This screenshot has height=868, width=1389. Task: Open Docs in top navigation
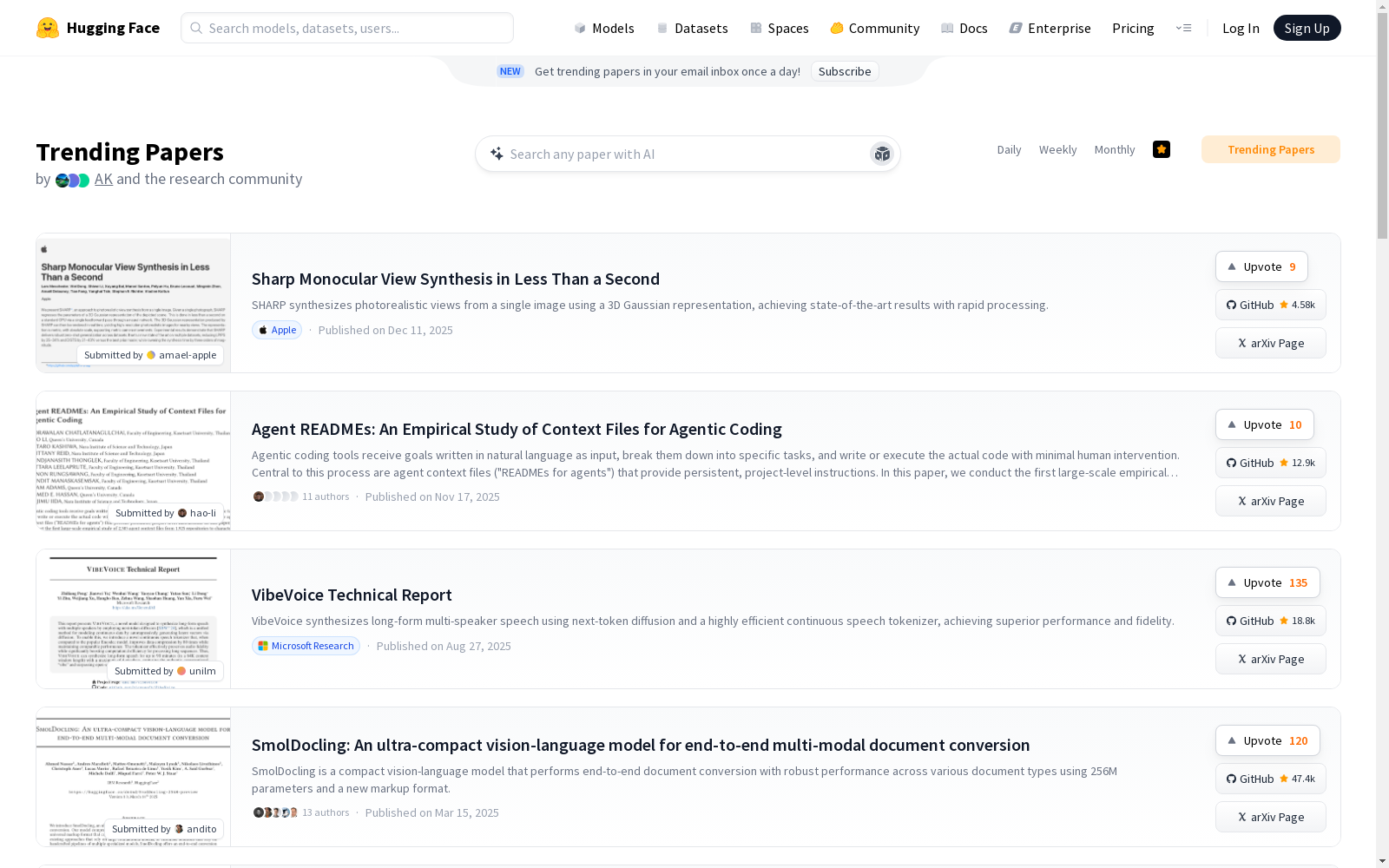click(964, 28)
